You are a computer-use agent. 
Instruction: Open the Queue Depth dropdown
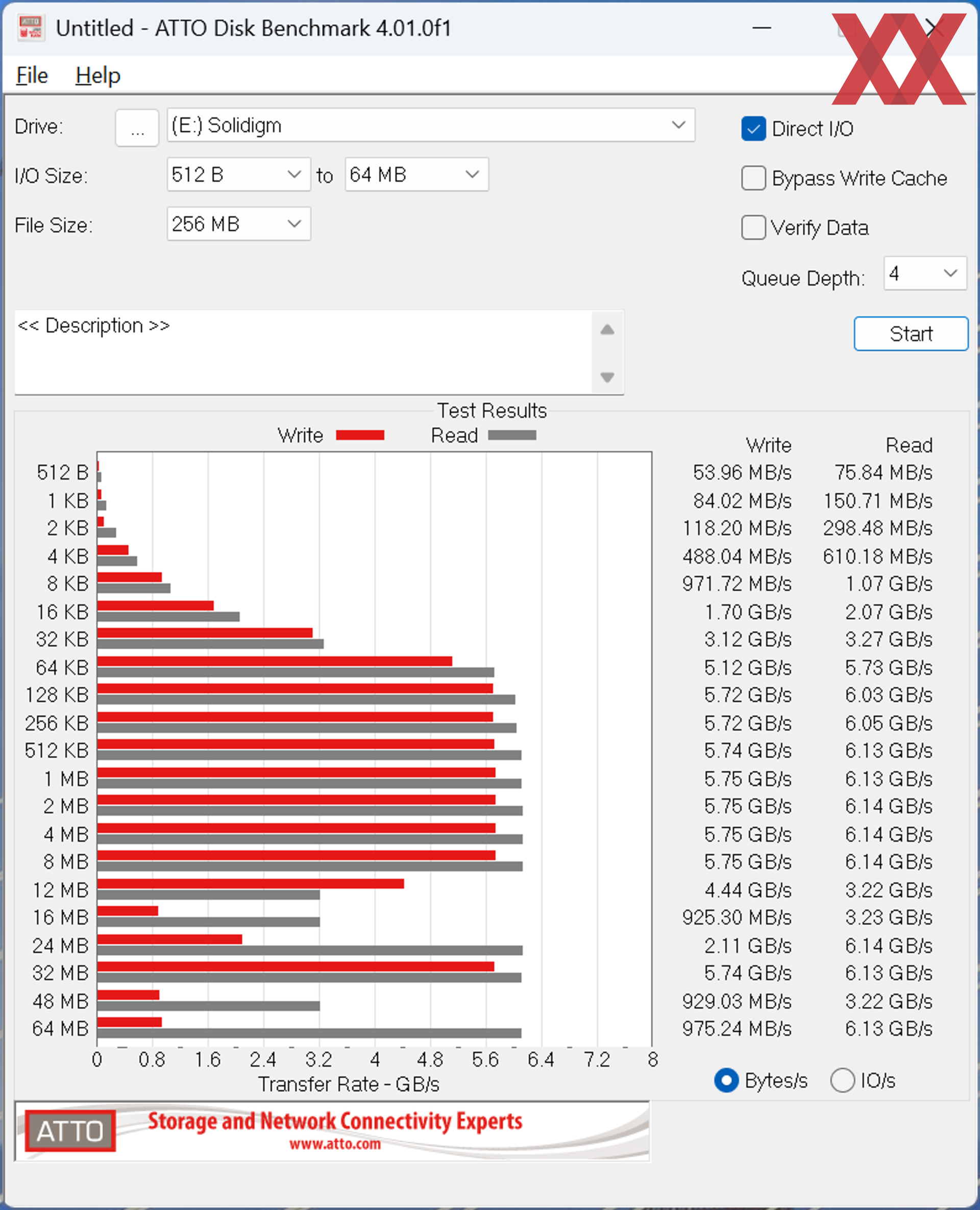925,273
